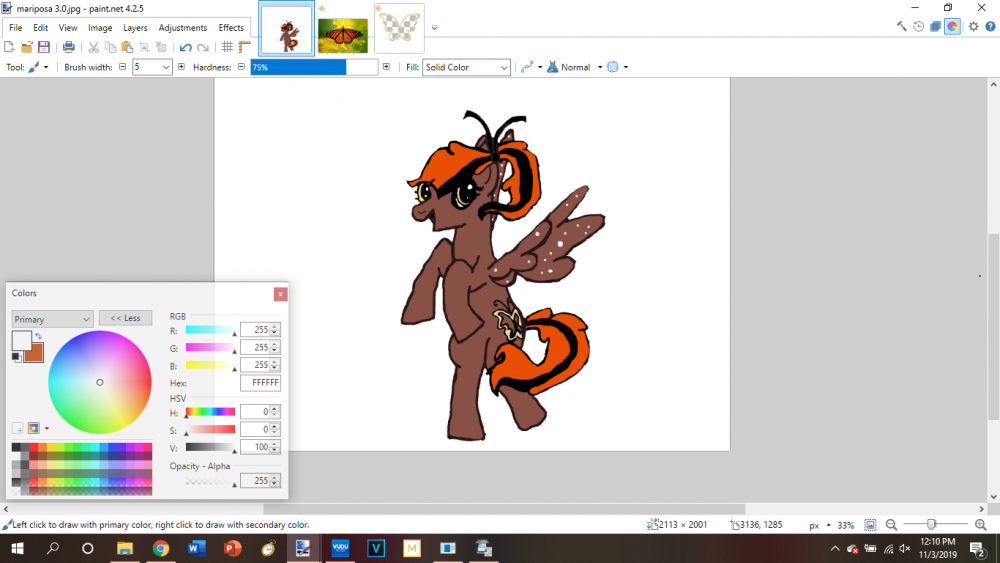Click the Crop to Selection icon
Image resolution: width=1000 pixels, height=563 pixels.
(144, 47)
